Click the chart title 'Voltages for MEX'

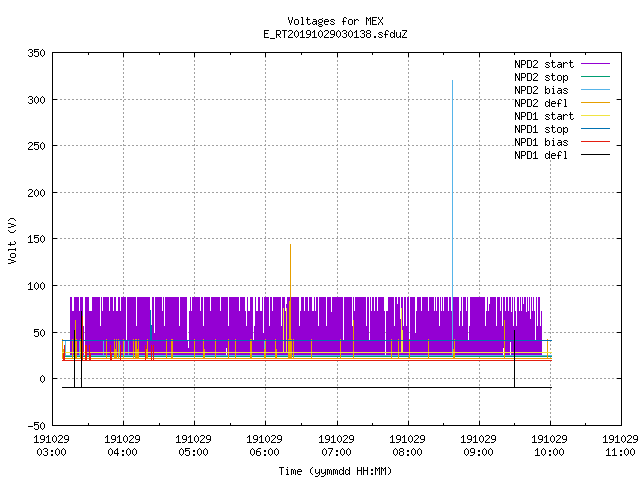pos(335,21)
